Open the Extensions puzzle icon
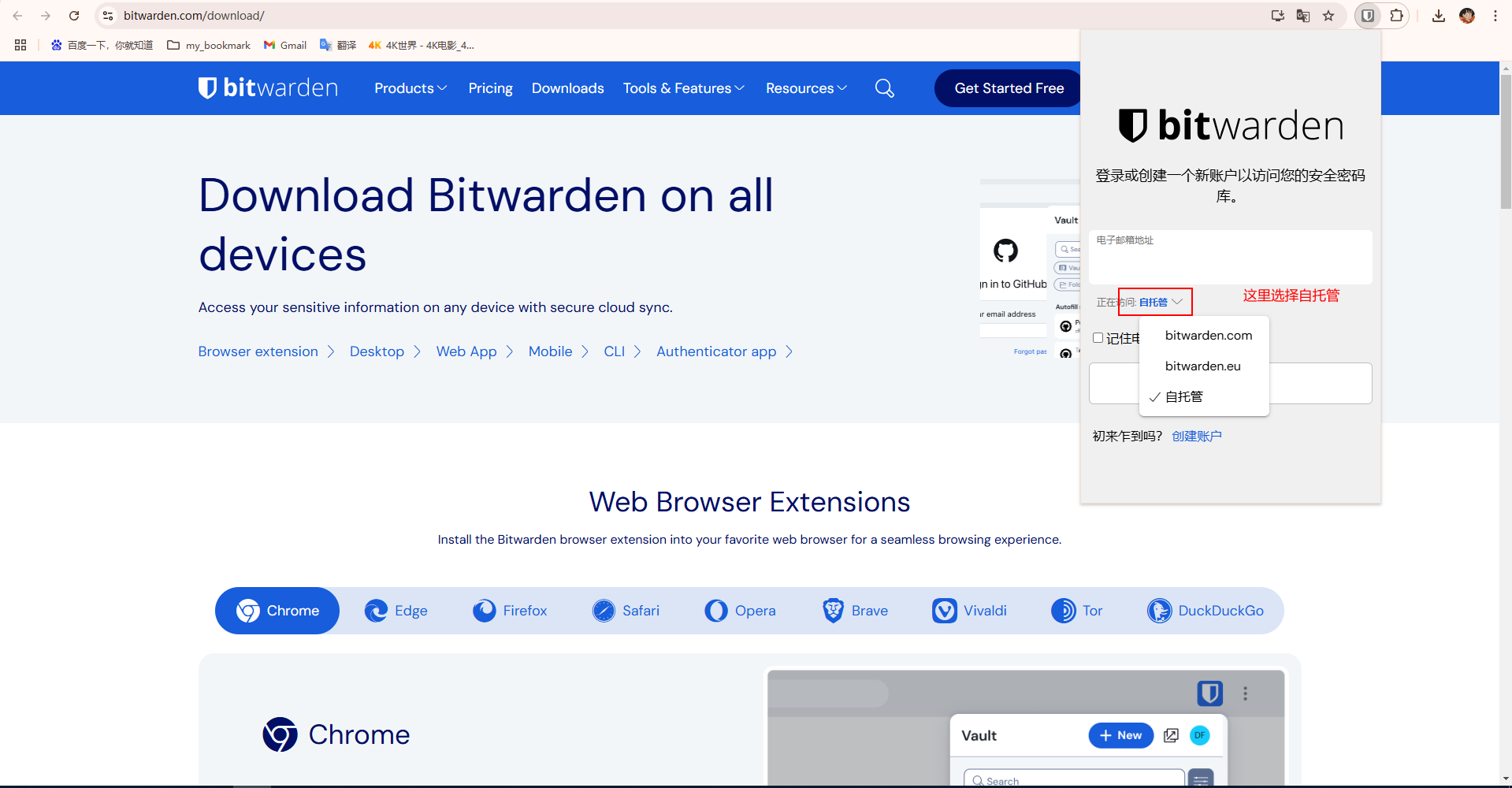Image resolution: width=1512 pixels, height=788 pixels. pyautogui.click(x=1396, y=16)
